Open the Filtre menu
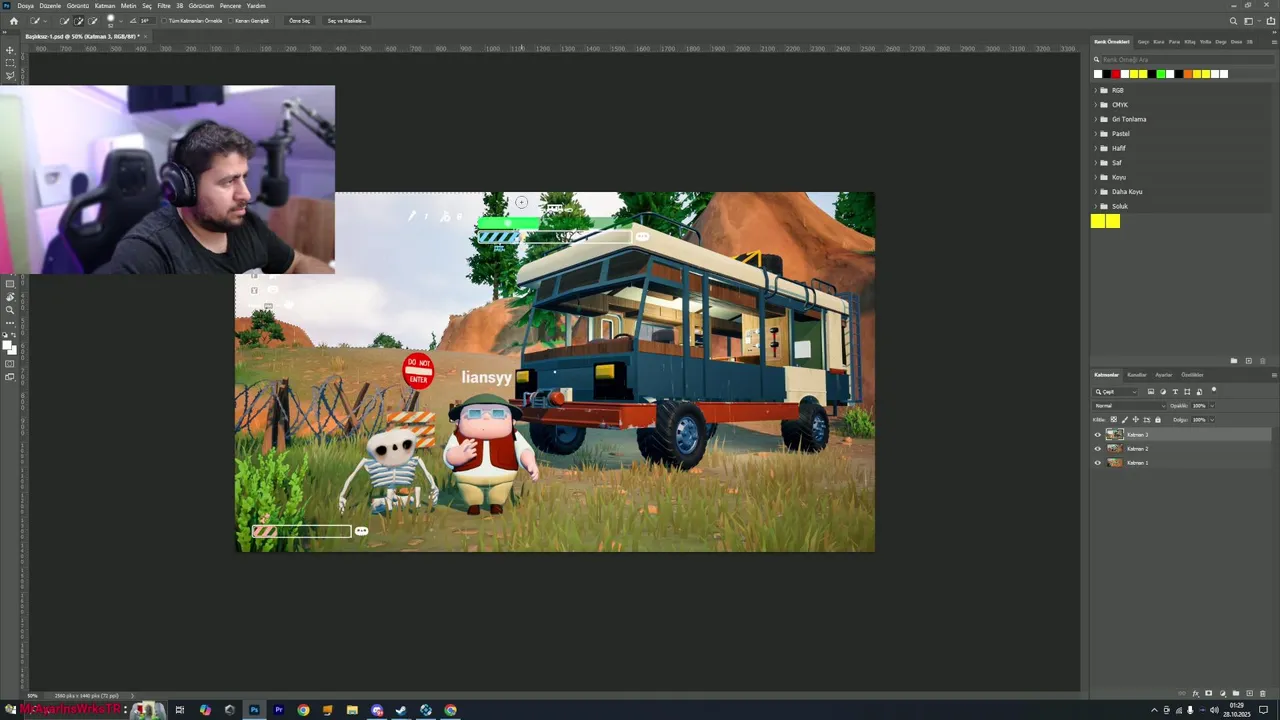The image size is (1280, 720). coord(164,6)
